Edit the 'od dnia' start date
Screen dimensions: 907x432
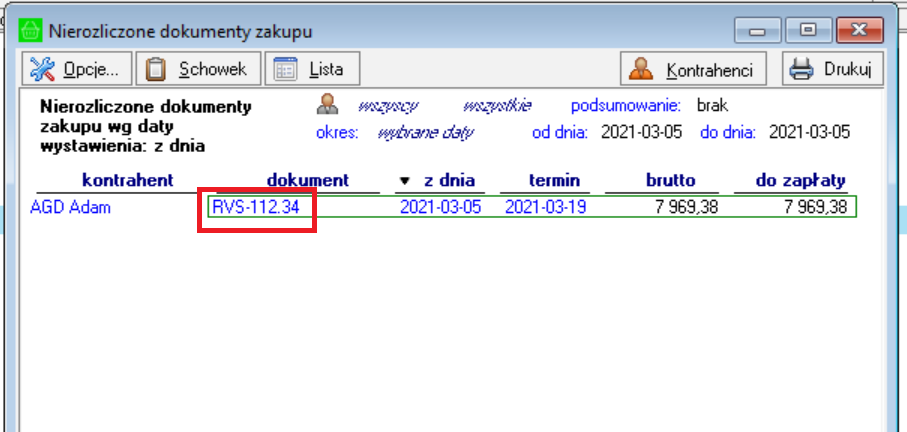coord(641,132)
